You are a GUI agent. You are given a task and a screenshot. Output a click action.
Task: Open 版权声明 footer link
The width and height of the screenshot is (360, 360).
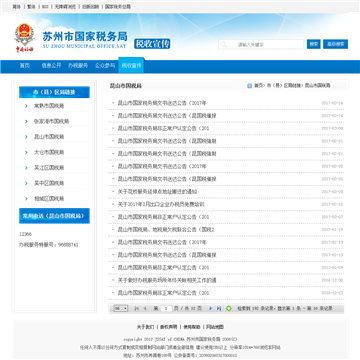tap(169, 327)
